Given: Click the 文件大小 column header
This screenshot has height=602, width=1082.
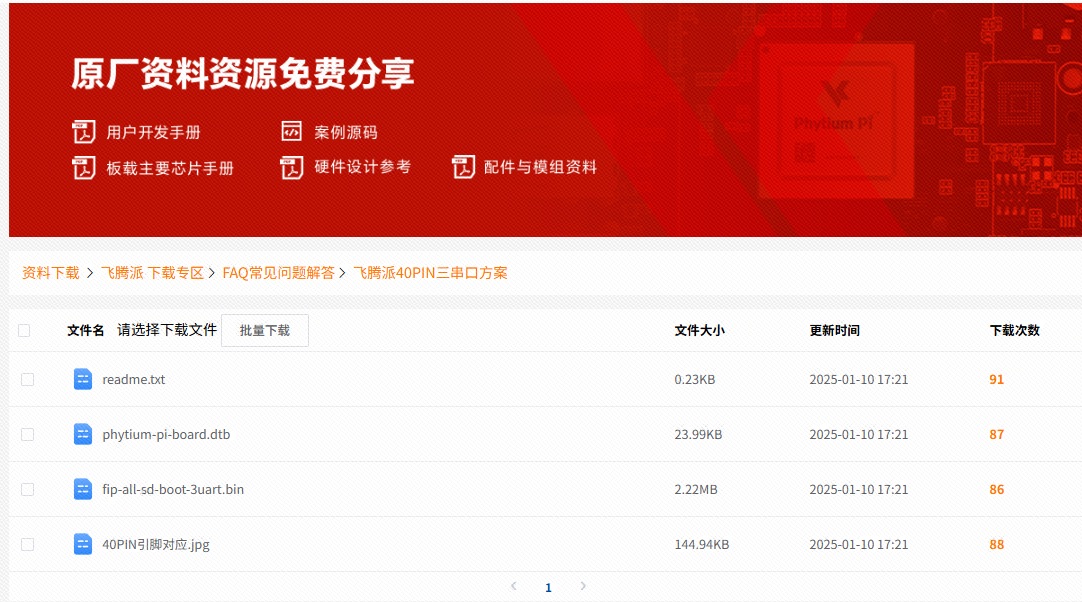Looking at the screenshot, I should click(700, 331).
